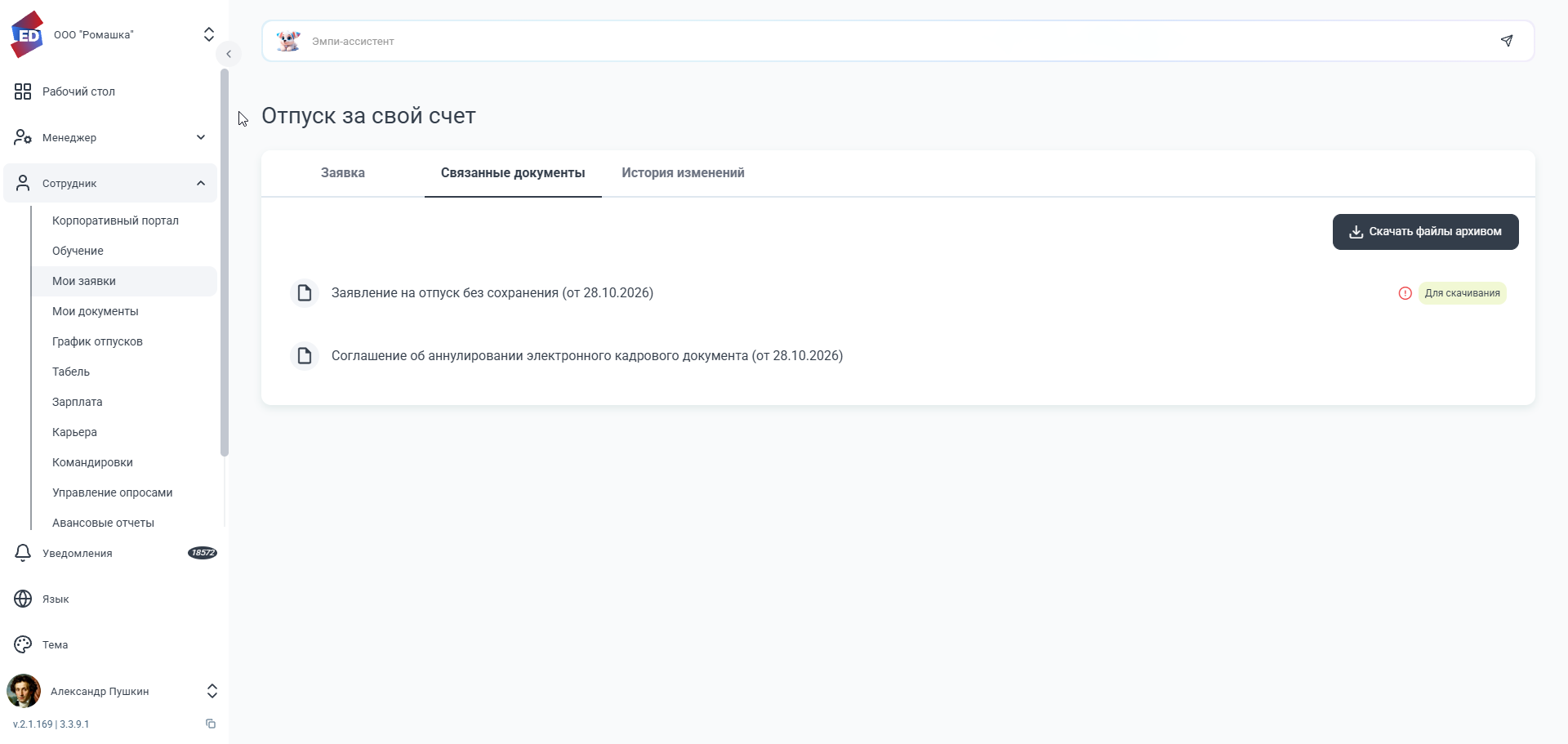Click the Сотрудник person icon
Screen dimensions: 1568x744
click(x=23, y=183)
